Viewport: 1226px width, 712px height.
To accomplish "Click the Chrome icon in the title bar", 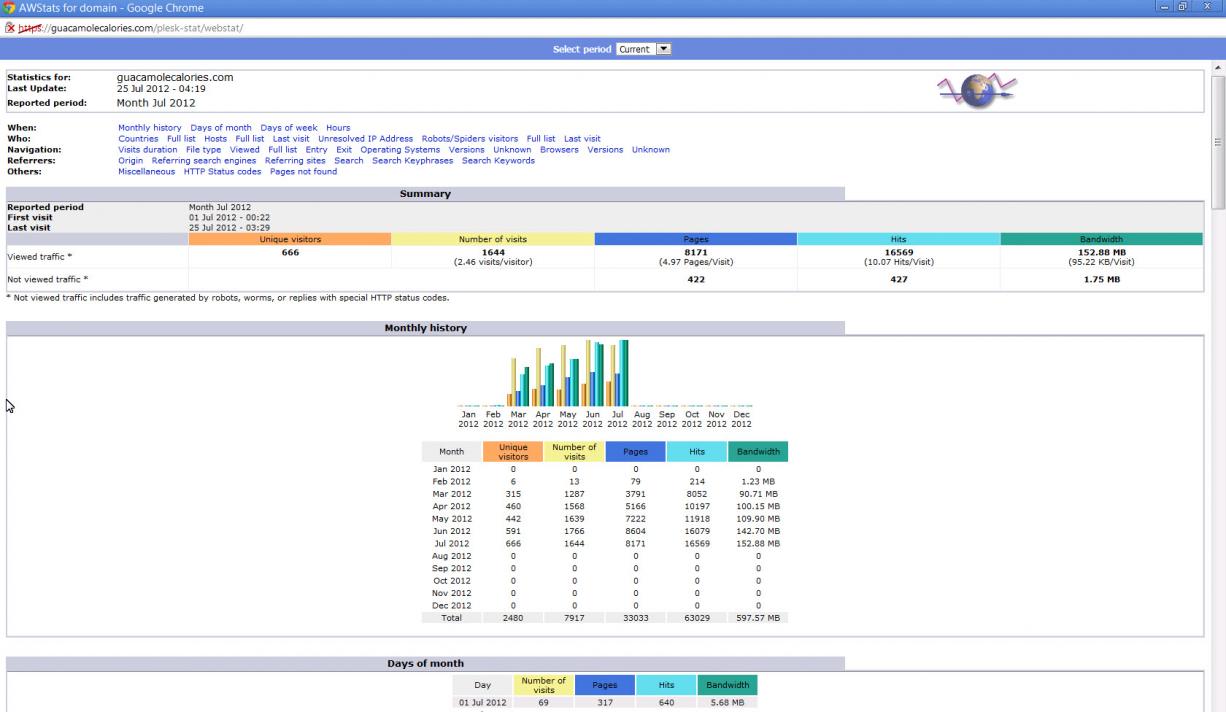I will [9, 8].
